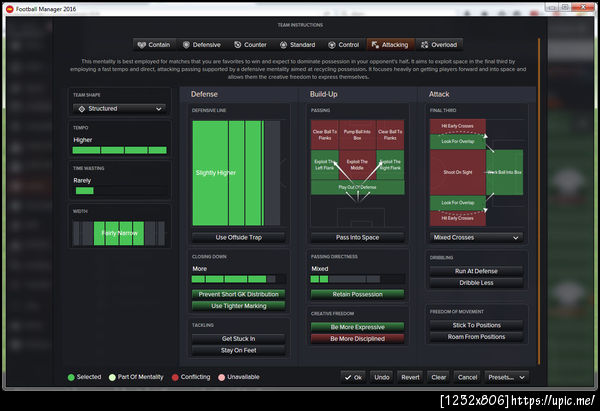Click the Football Manager 2016 title icon
The width and height of the screenshot is (600, 411).
[10, 9]
